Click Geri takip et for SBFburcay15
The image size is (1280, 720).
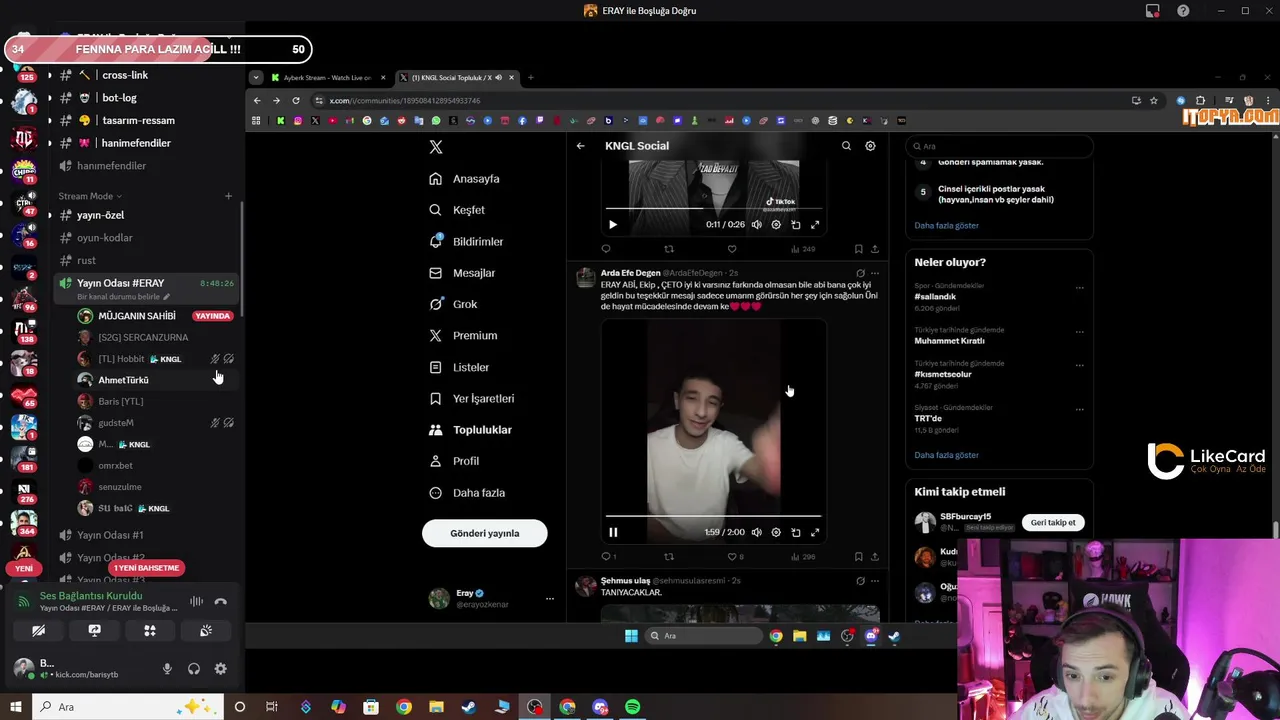click(x=1053, y=522)
